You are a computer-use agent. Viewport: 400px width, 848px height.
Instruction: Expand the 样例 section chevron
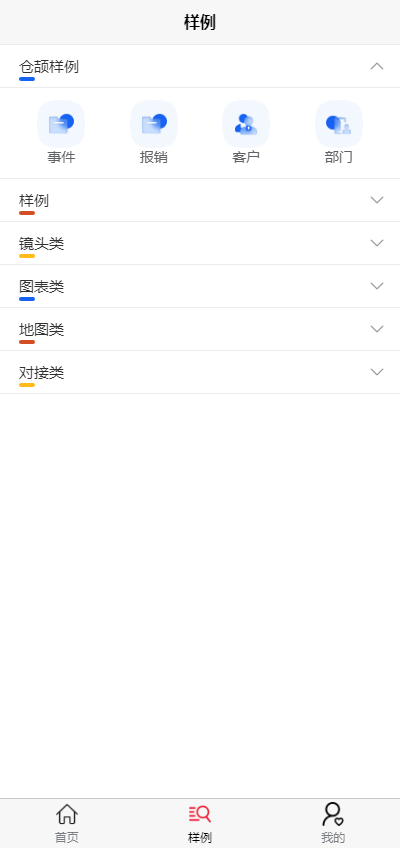(x=377, y=200)
